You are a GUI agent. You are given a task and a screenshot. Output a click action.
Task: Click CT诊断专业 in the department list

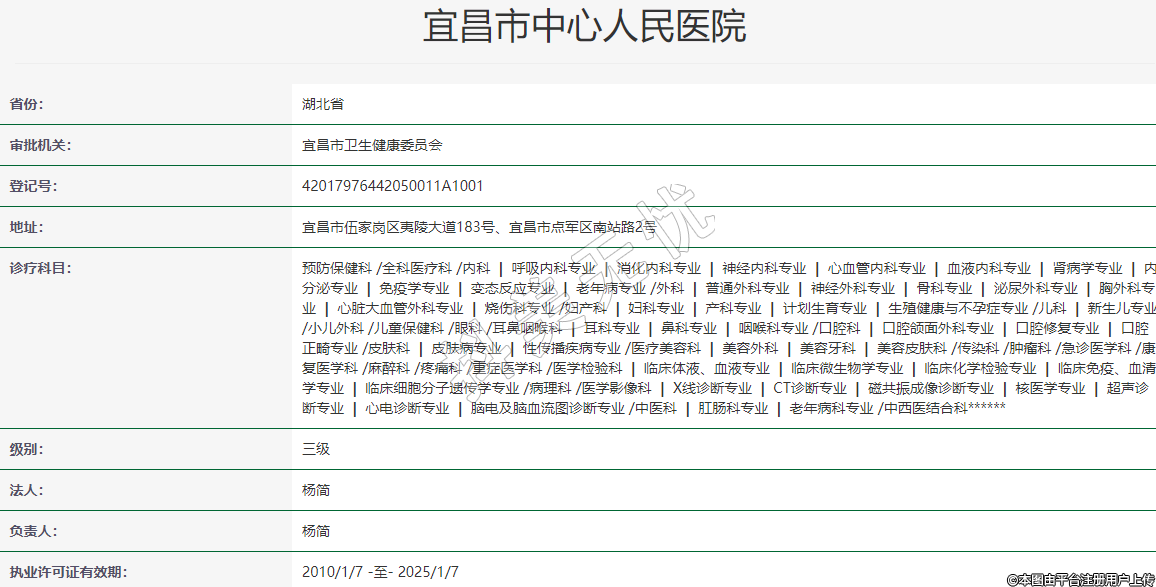(x=810, y=388)
